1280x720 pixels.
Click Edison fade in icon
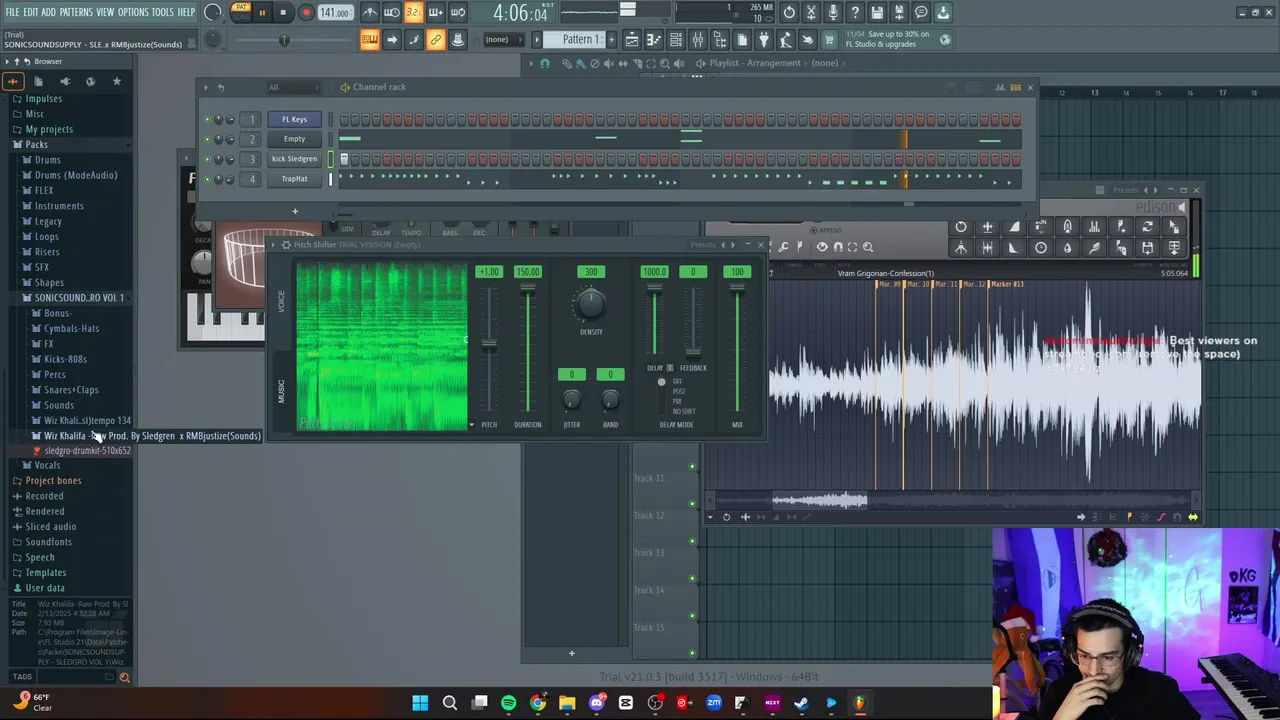[1014, 228]
